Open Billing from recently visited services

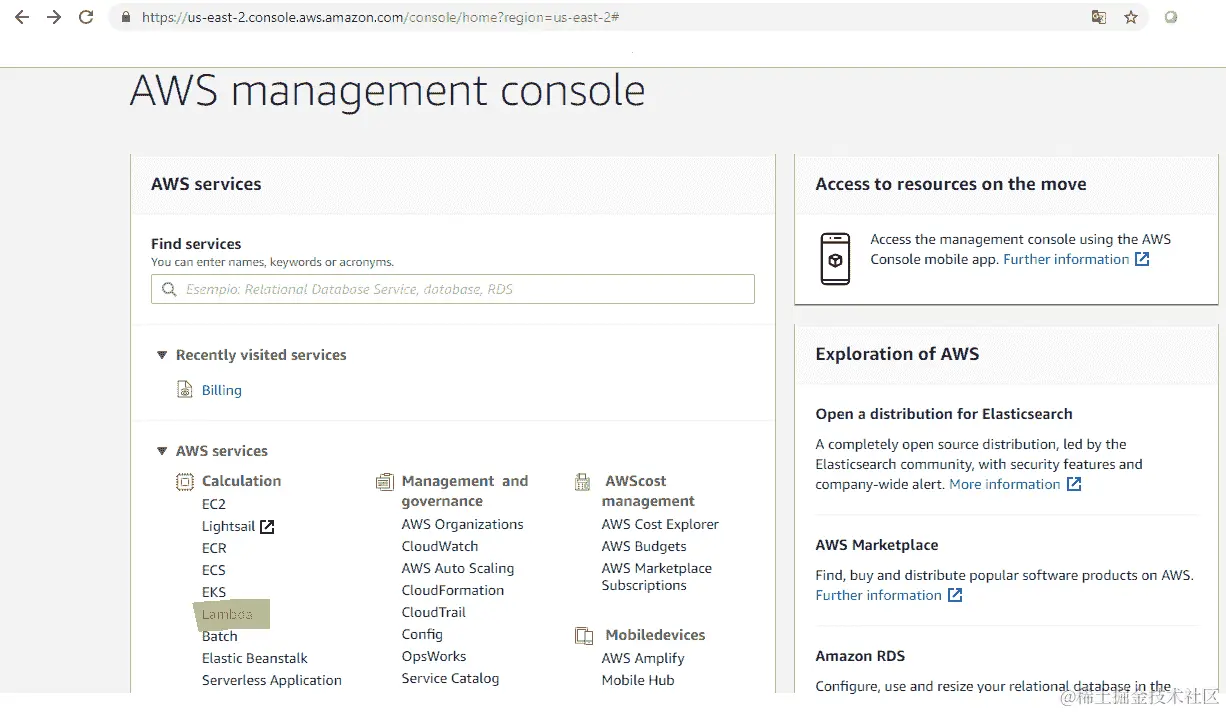[222, 390]
